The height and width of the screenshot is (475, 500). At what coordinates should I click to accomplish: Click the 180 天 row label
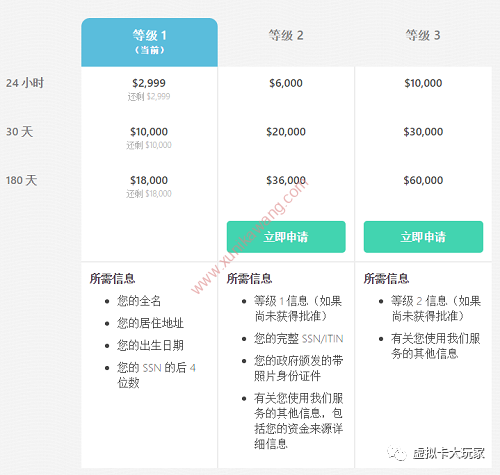[x=22, y=180]
